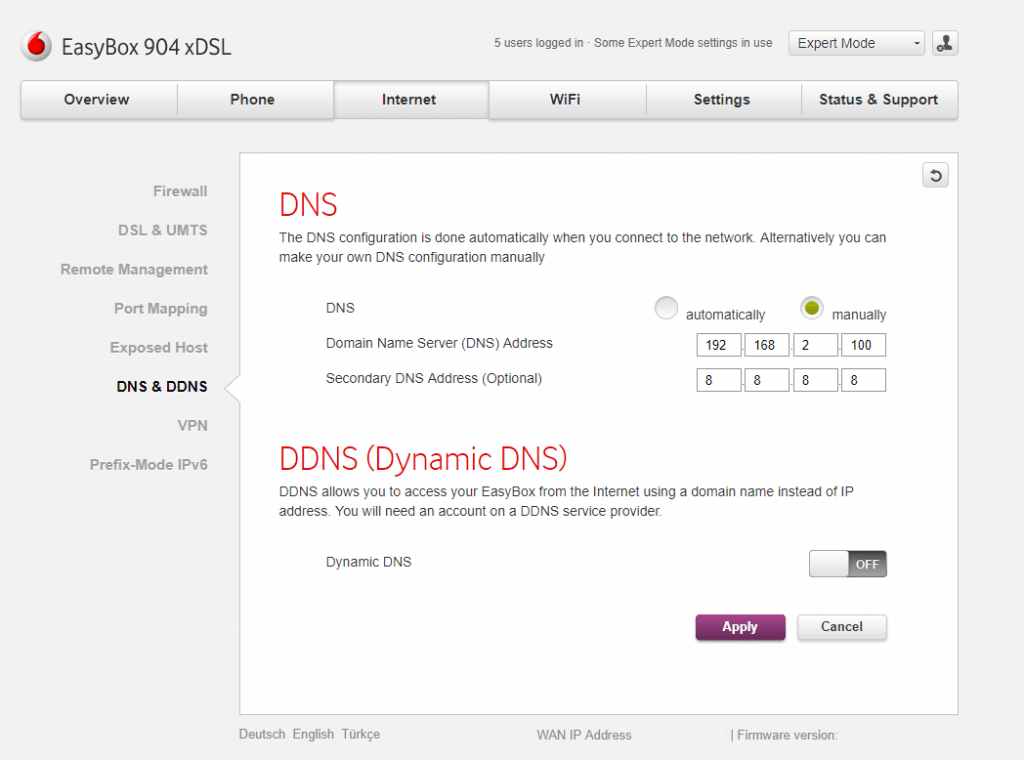Go to the Status & Support tab
This screenshot has height=760, width=1024.
[878, 100]
